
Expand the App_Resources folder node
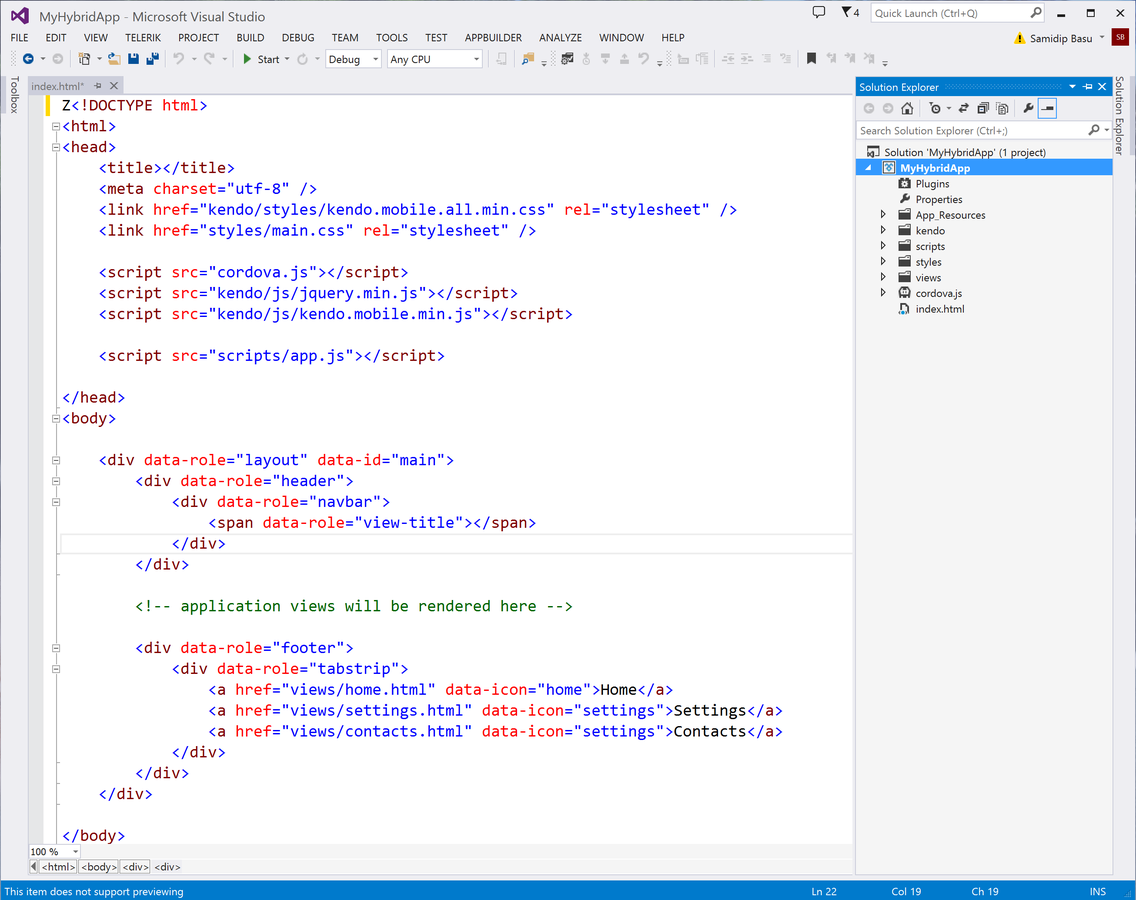pyautogui.click(x=883, y=214)
